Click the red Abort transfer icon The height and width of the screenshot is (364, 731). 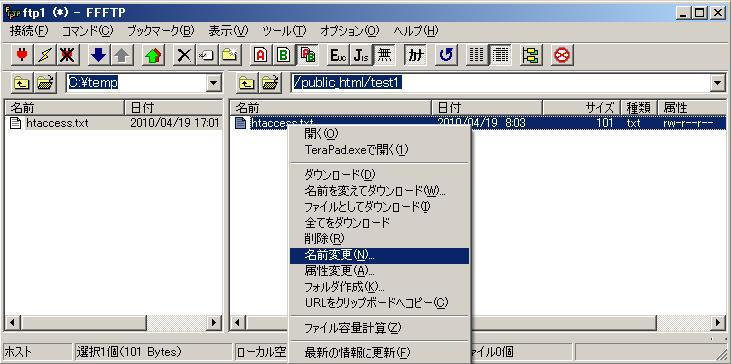(562, 55)
